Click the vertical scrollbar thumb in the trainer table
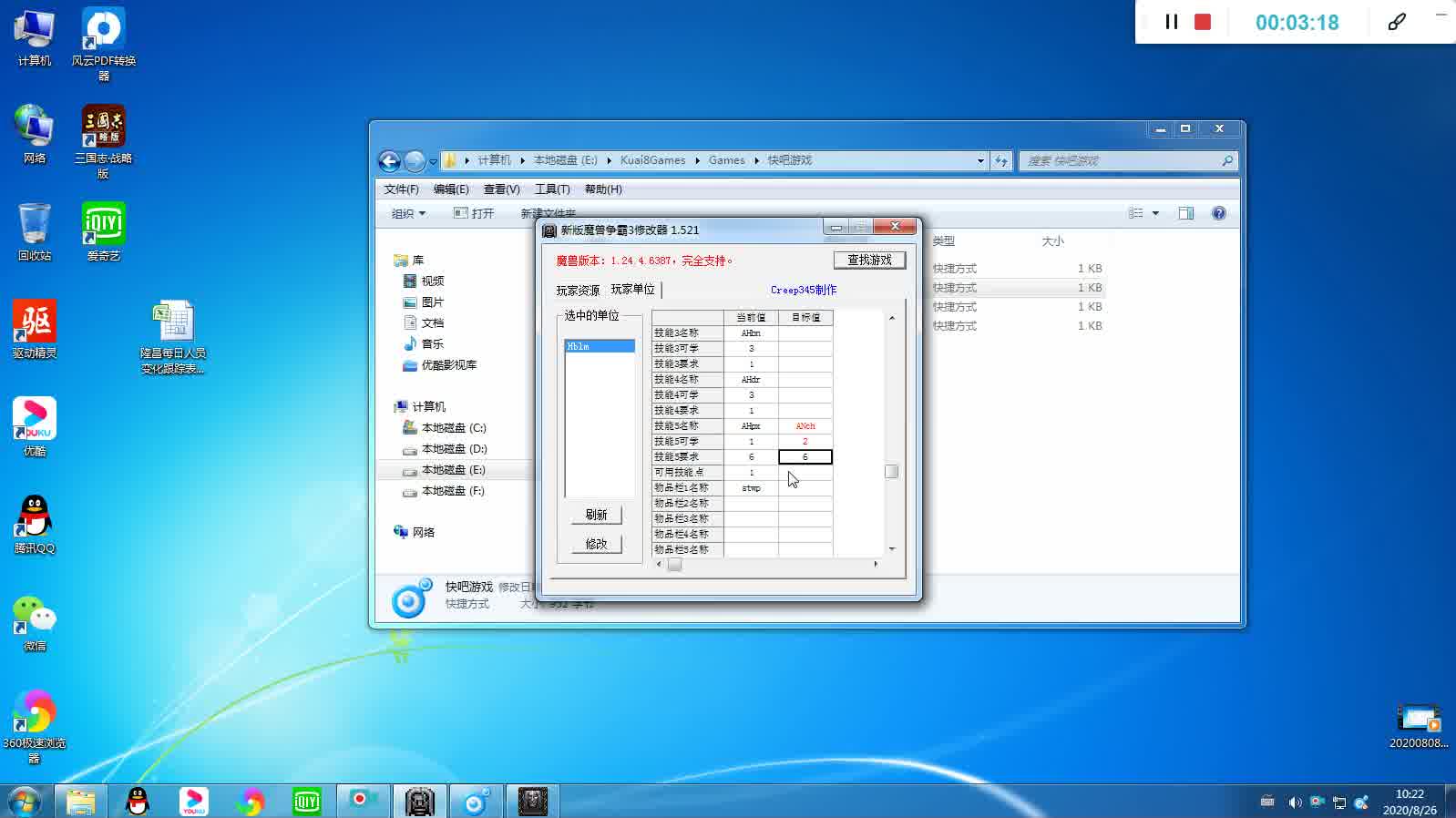 (x=891, y=472)
